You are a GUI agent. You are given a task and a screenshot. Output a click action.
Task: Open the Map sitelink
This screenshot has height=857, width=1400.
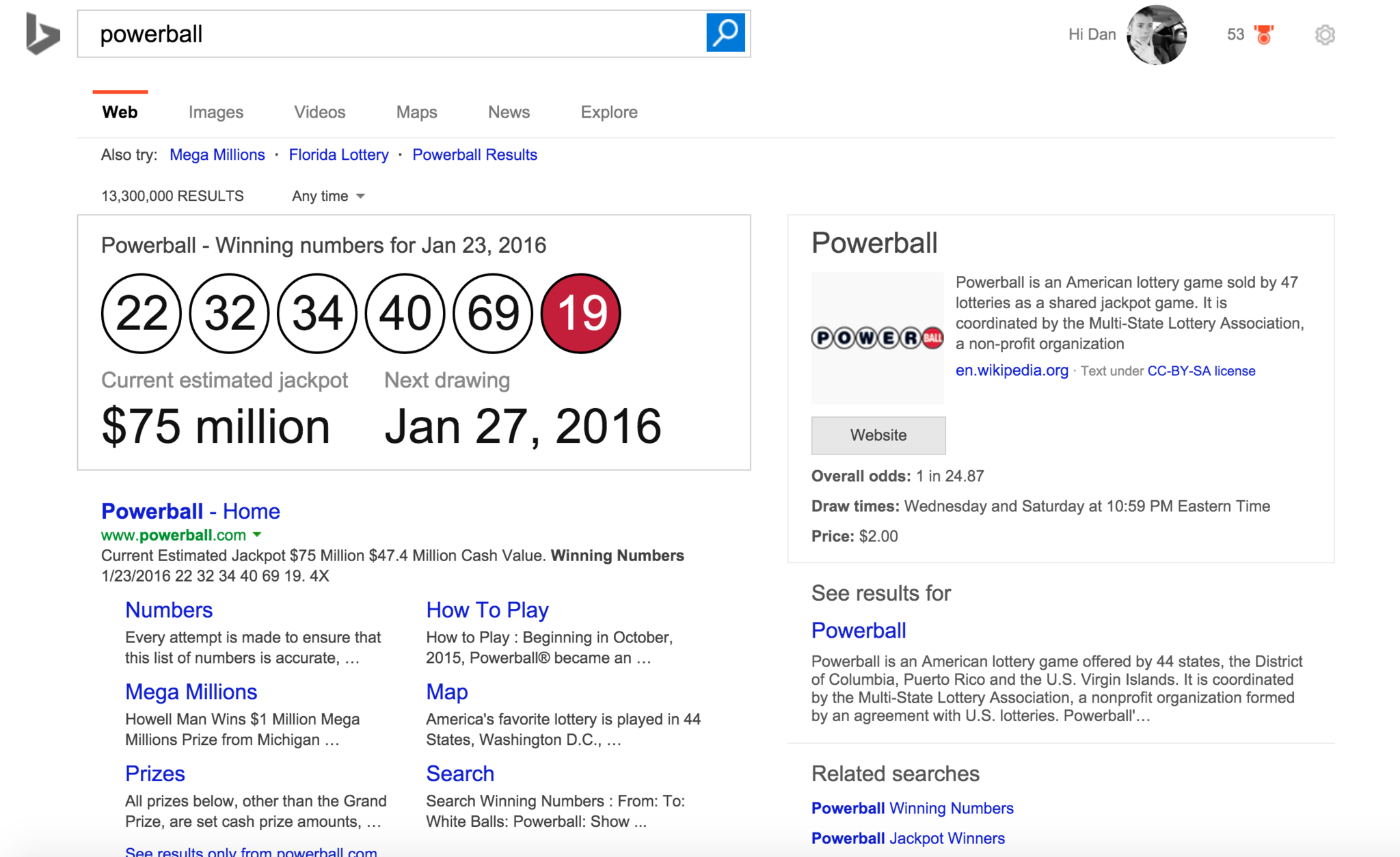tap(447, 692)
